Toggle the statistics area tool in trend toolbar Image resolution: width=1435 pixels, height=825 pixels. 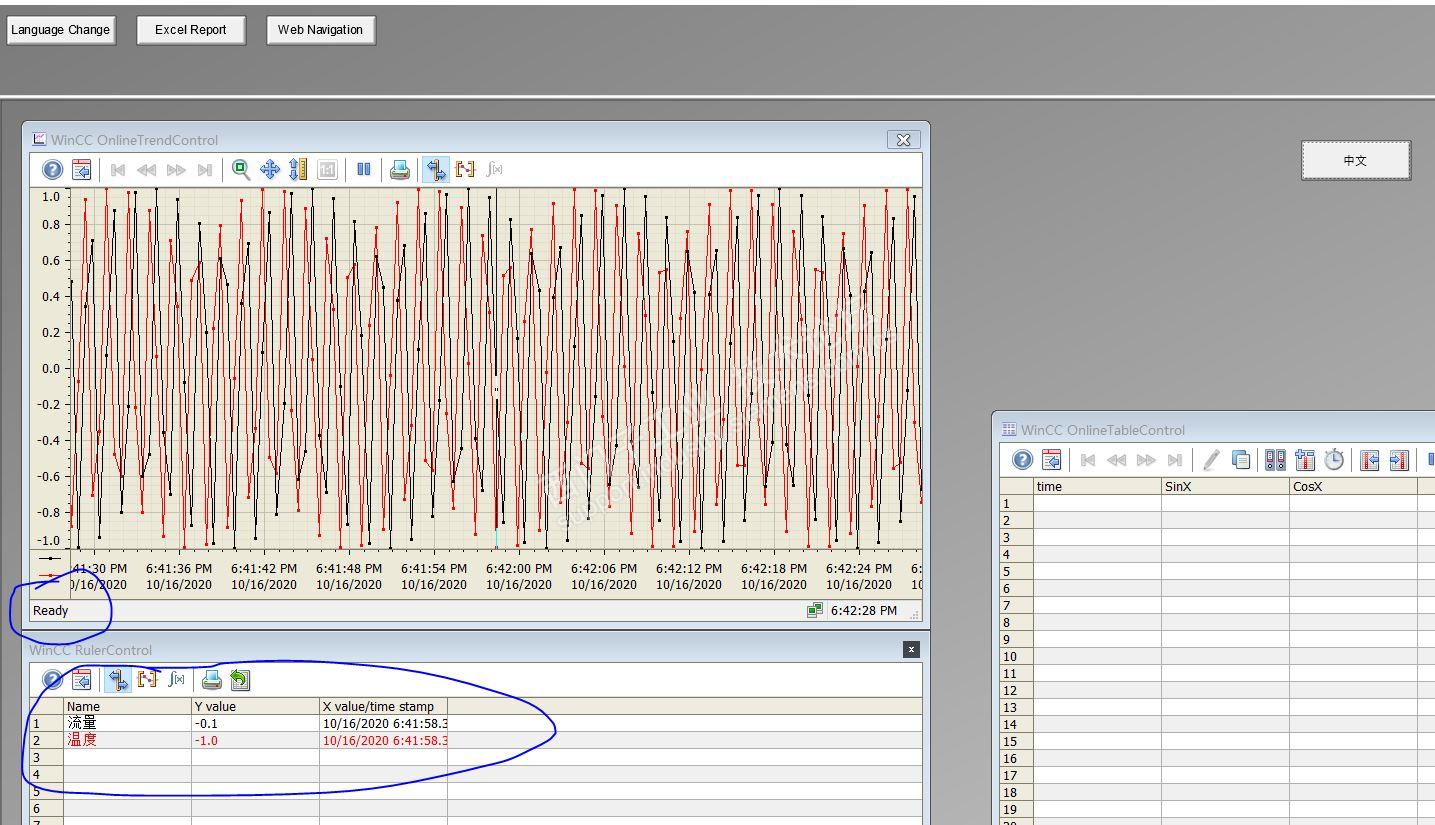click(x=465, y=169)
